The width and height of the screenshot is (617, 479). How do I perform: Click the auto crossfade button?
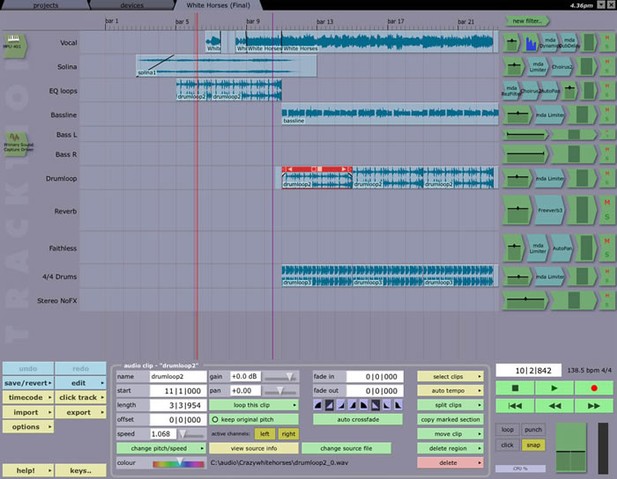[357, 419]
